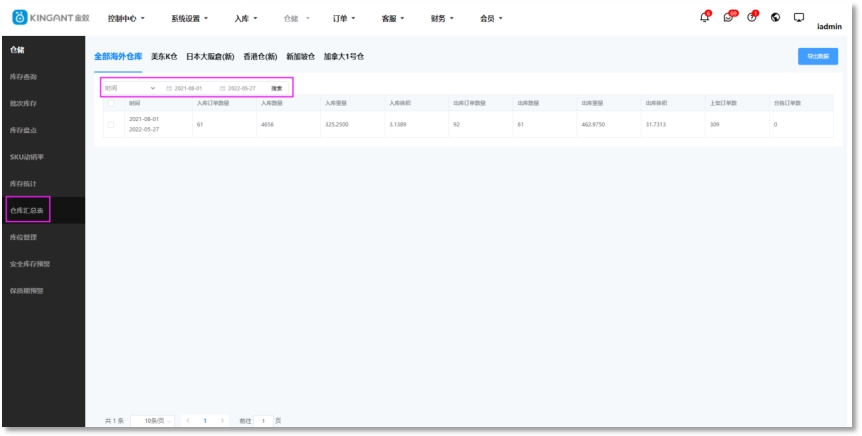
Task: Expand the 入库 menu
Action: [245, 18]
